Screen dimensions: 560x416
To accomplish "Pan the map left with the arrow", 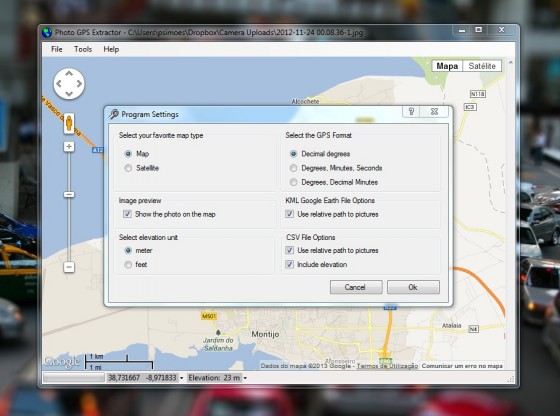I will [59, 84].
